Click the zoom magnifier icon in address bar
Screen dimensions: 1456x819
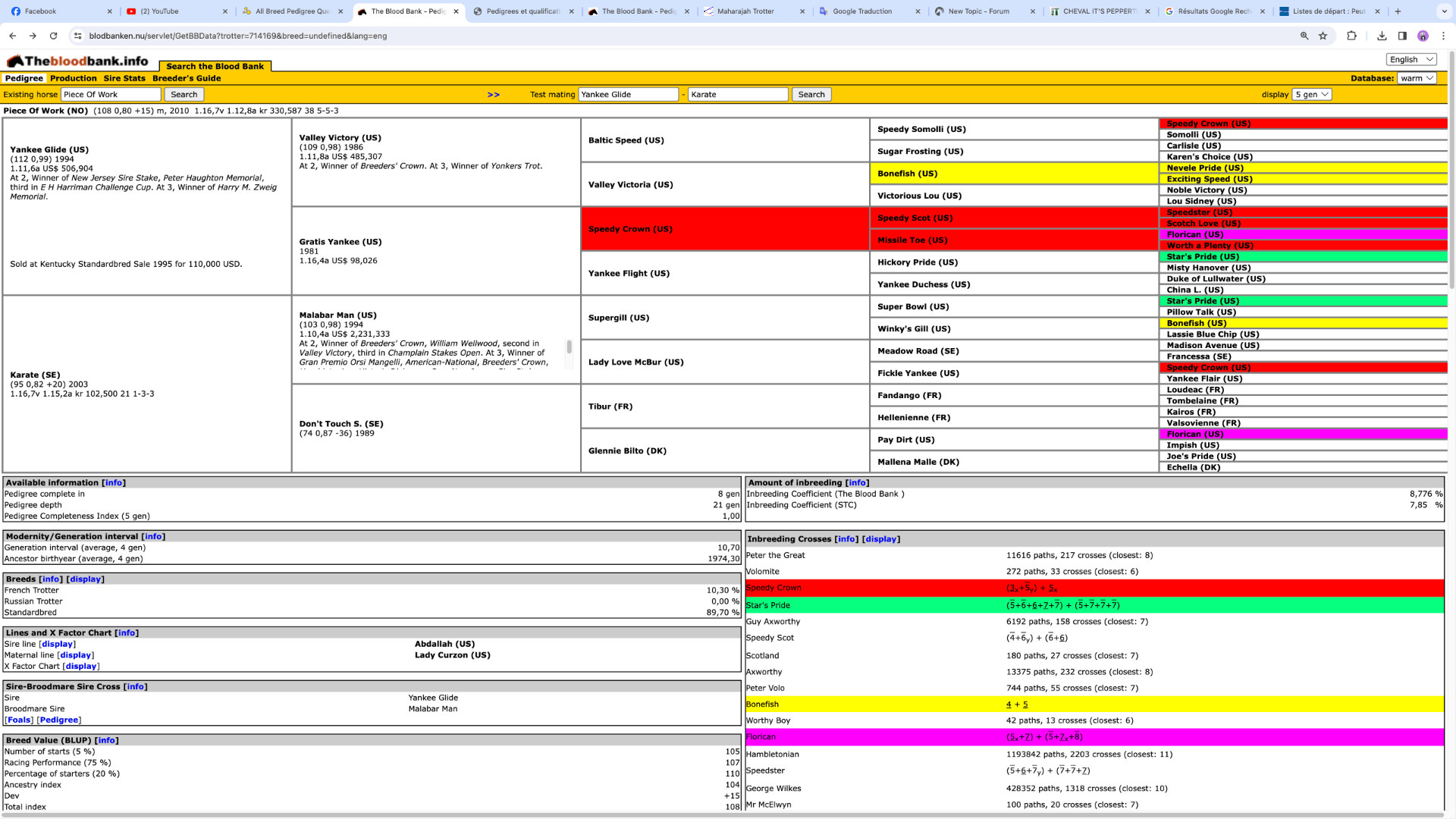coord(1304,36)
